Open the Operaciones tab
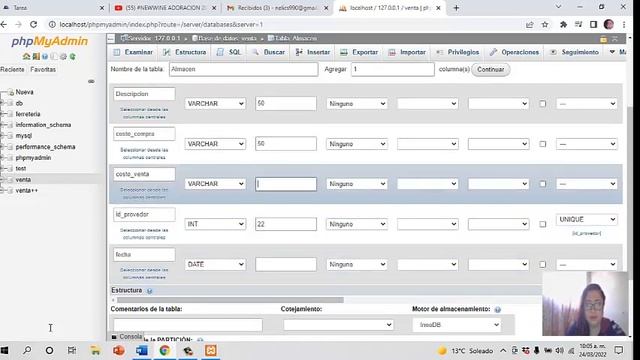This screenshot has height=360, width=640. pos(514,52)
